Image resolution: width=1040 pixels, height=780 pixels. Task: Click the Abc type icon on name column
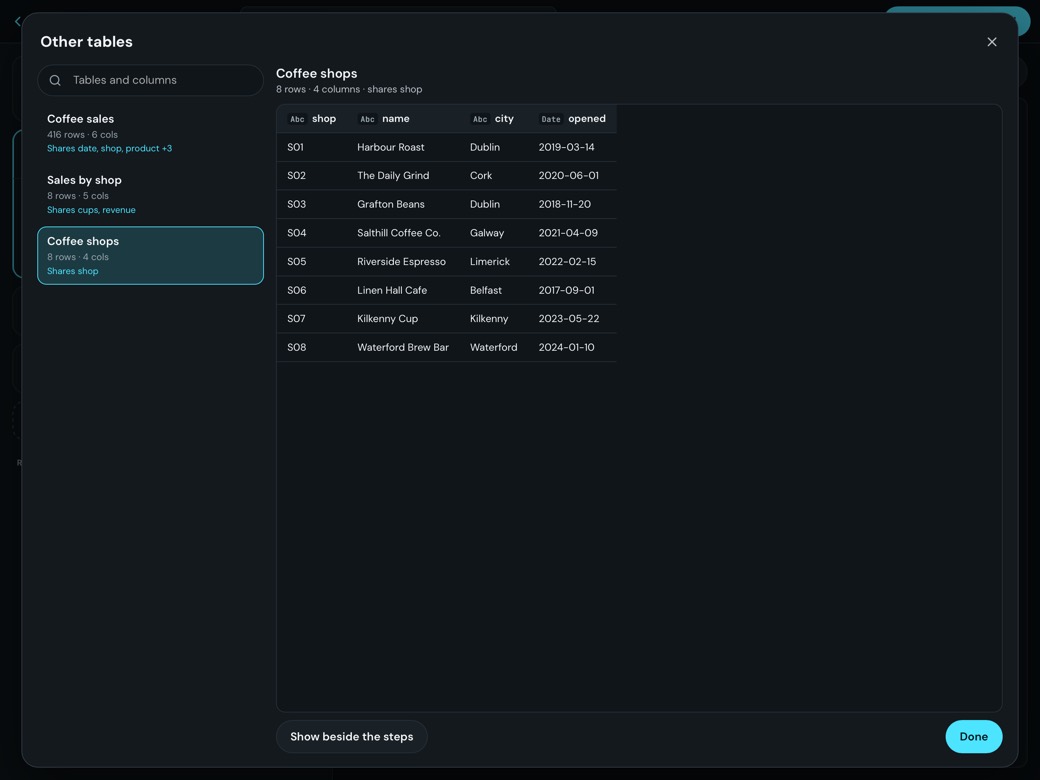tap(367, 119)
